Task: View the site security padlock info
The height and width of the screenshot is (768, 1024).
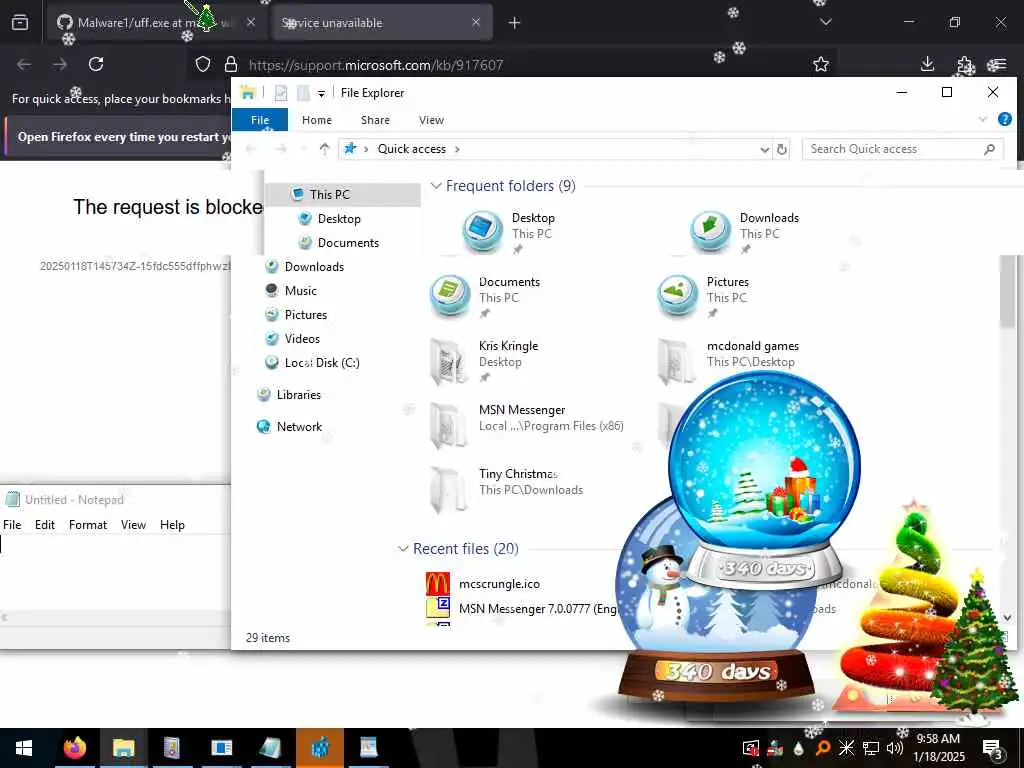Action: pos(231,64)
